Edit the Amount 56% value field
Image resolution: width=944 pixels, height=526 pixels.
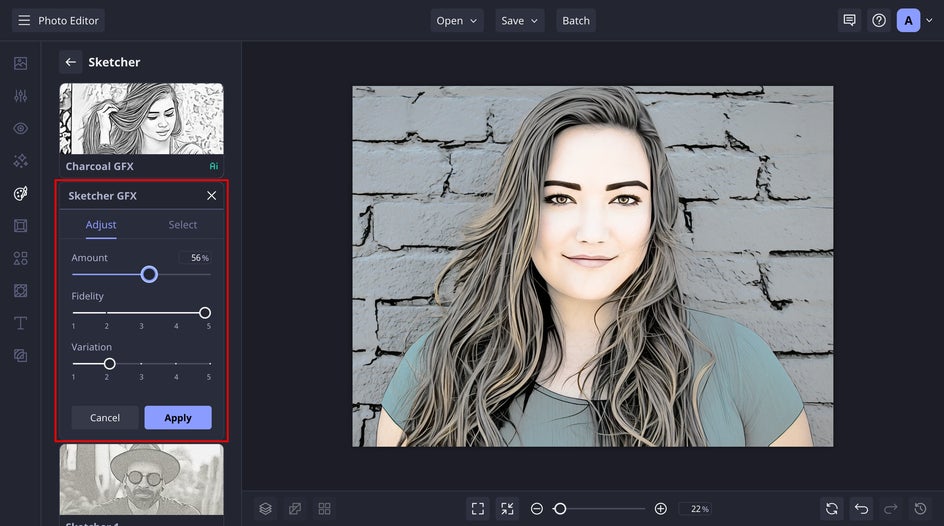tap(195, 258)
